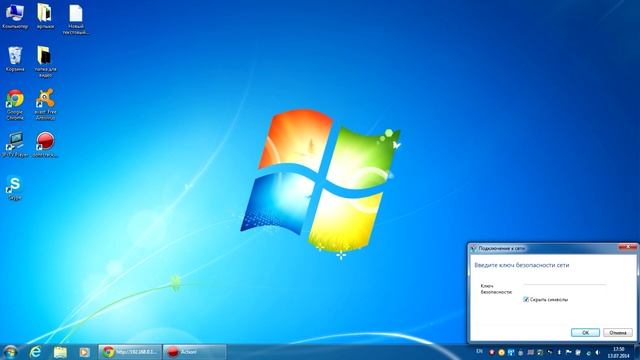Toggle the Скрыть символы checkbox
The height and width of the screenshot is (360, 640).
point(526,300)
